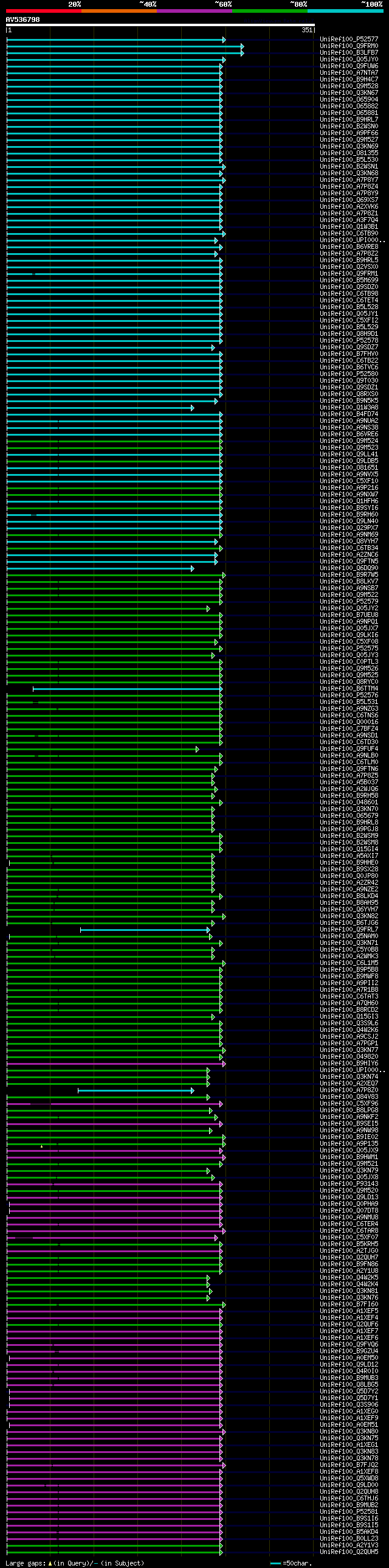
Task: Select the UniRef100_O81355 label
Action: [349, 153]
